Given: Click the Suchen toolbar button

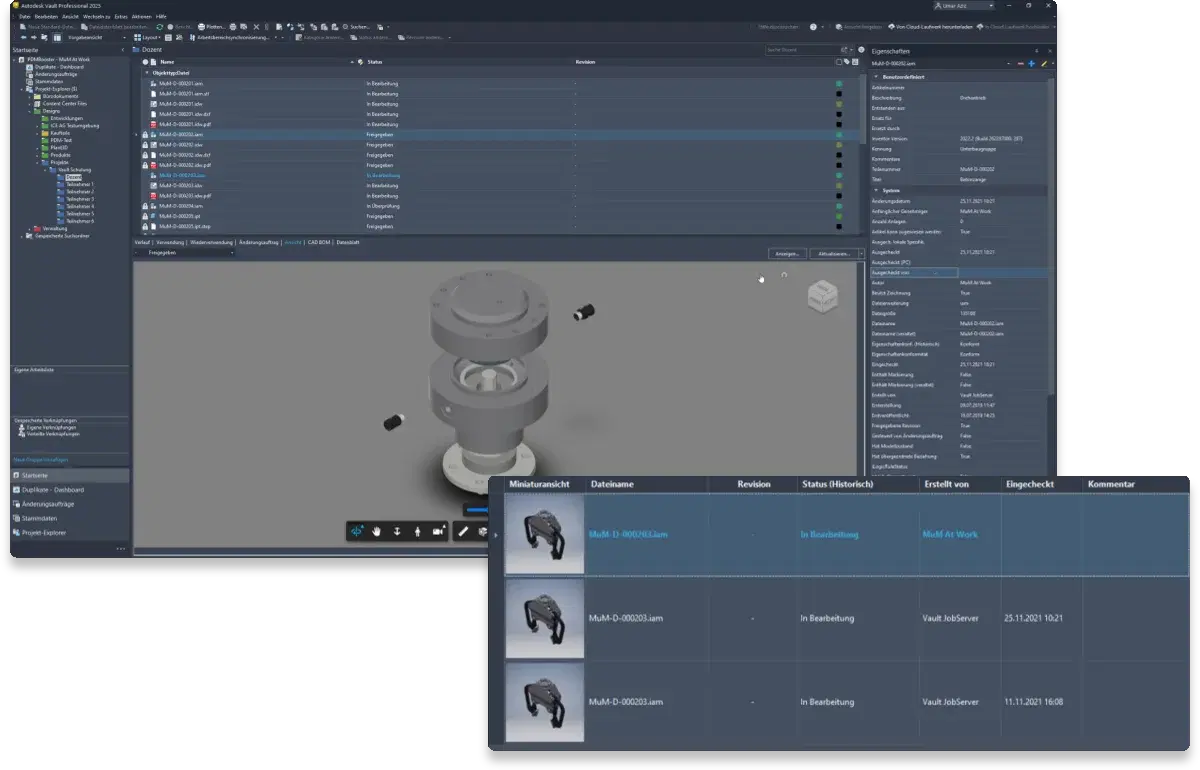Looking at the screenshot, I should [357, 27].
